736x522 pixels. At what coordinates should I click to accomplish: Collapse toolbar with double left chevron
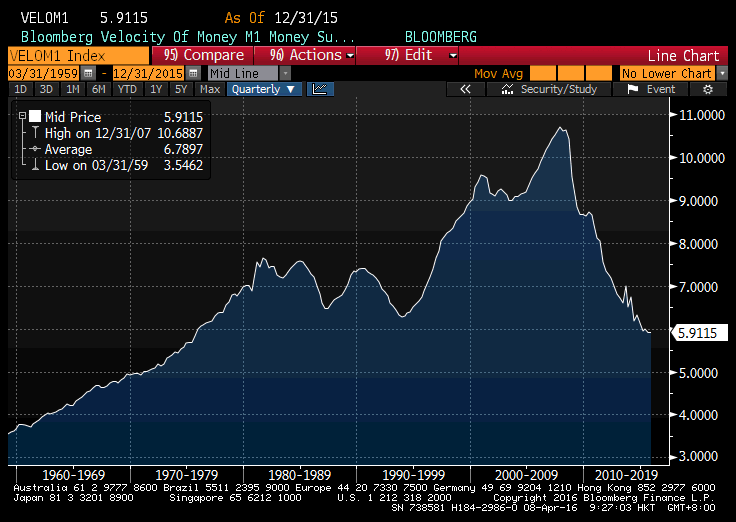tap(465, 89)
